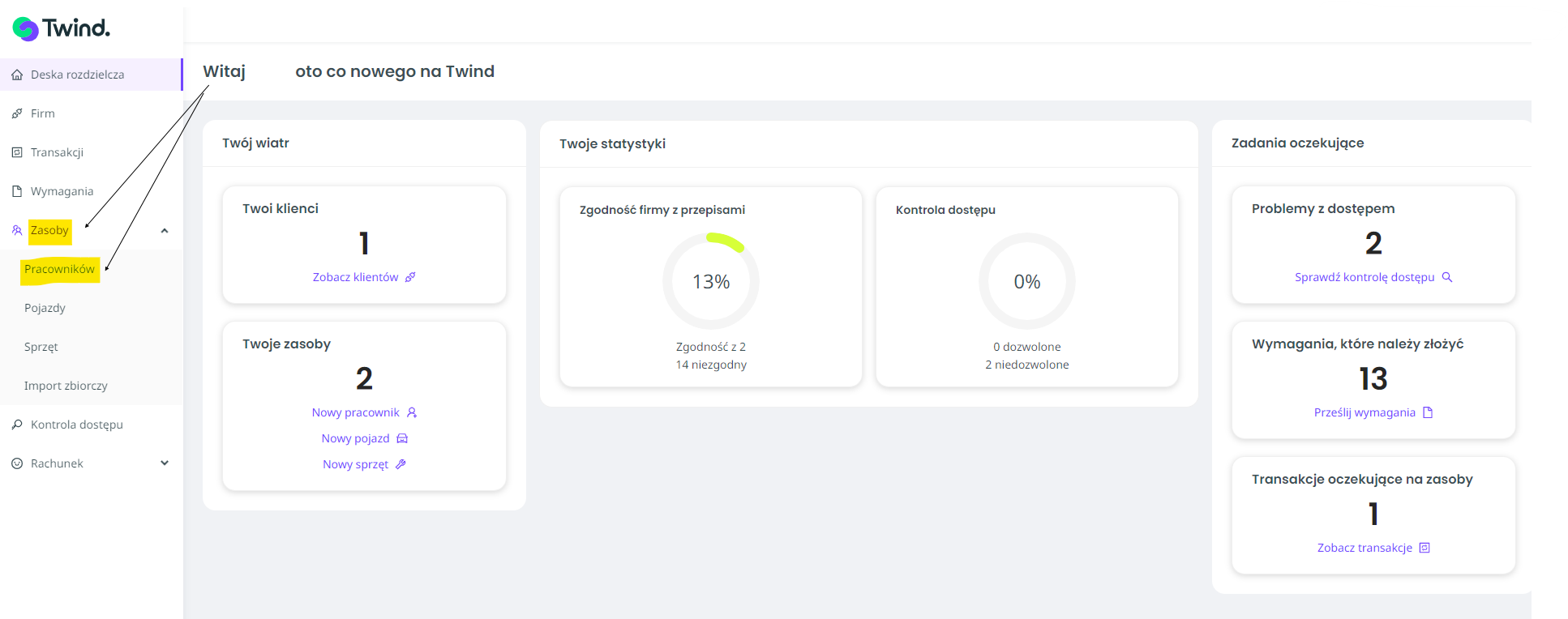
Task: Click the text '14 niezgodny'
Action: (711, 365)
